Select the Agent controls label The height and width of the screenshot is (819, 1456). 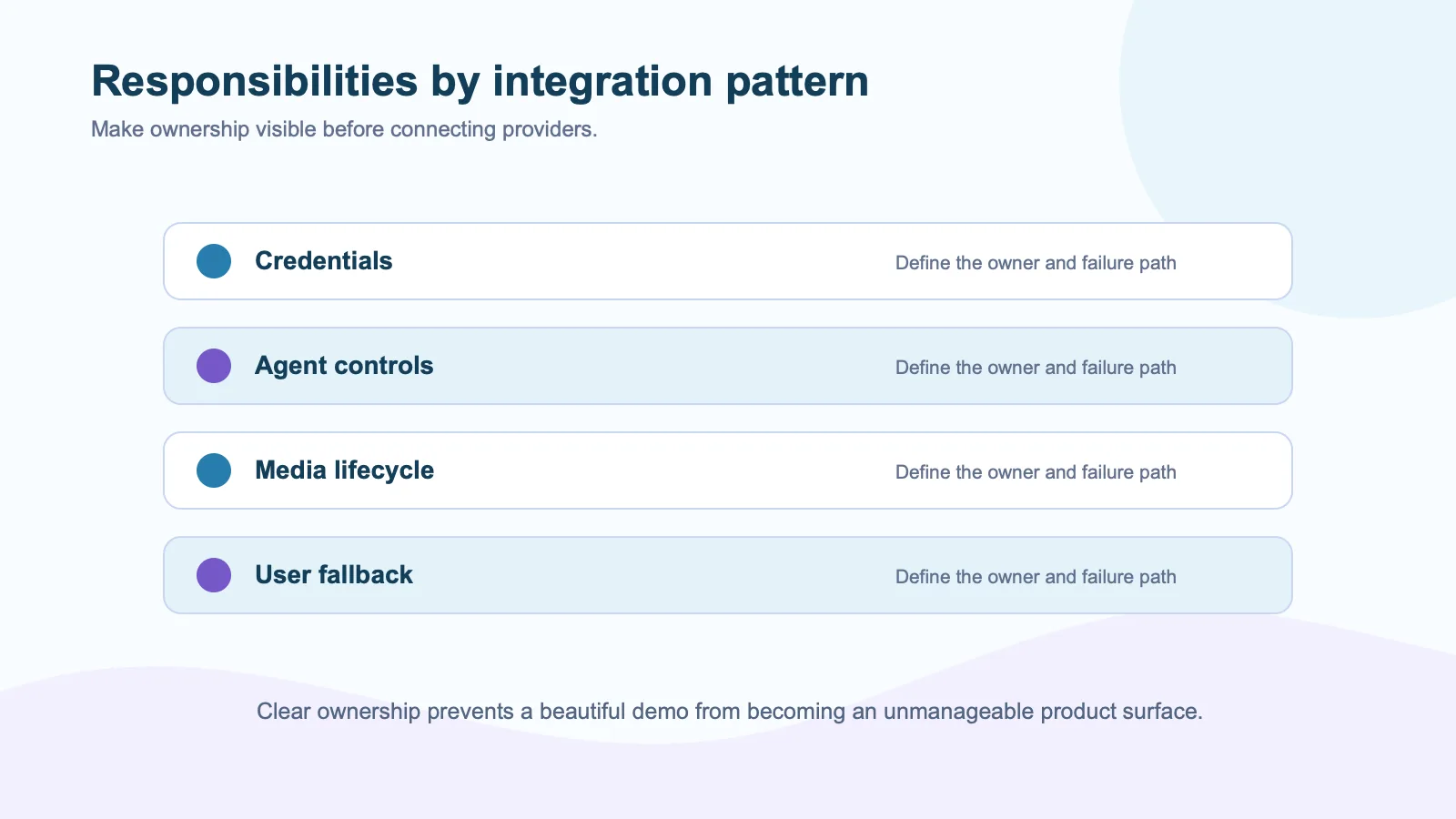coord(344,366)
